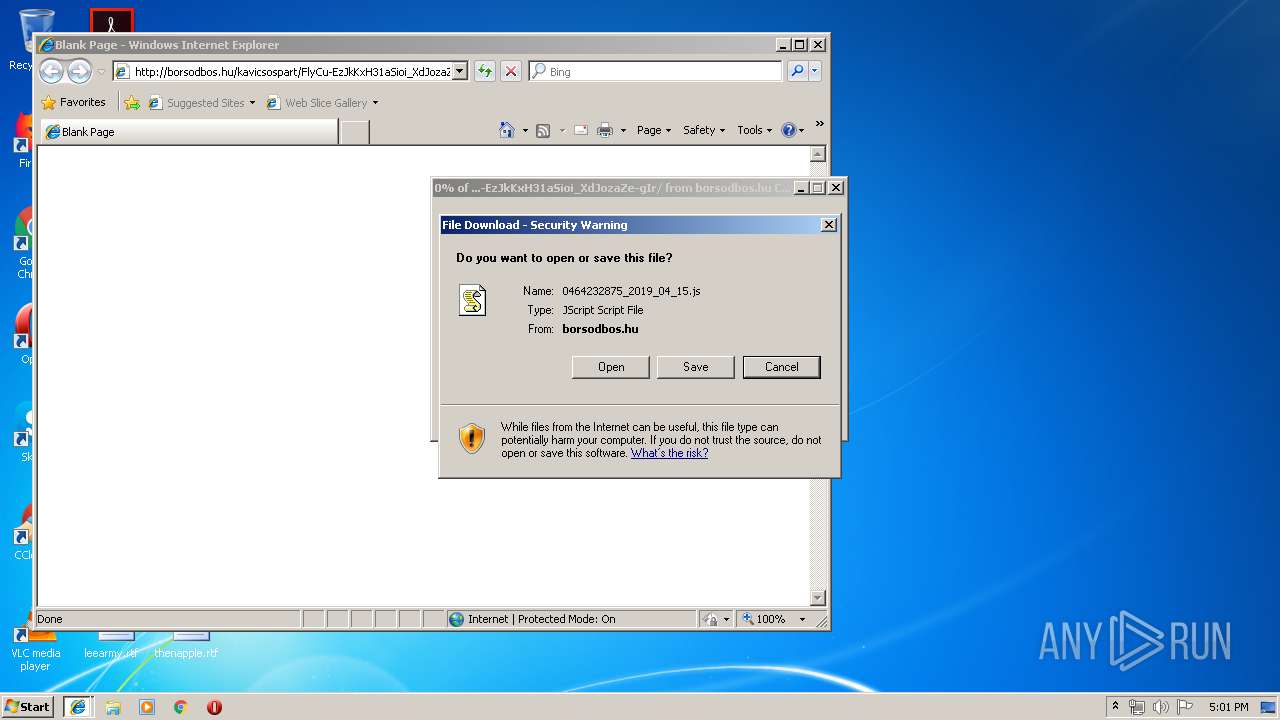Launch Chrome from the taskbar
This screenshot has height=720, width=1280.
pos(181,707)
